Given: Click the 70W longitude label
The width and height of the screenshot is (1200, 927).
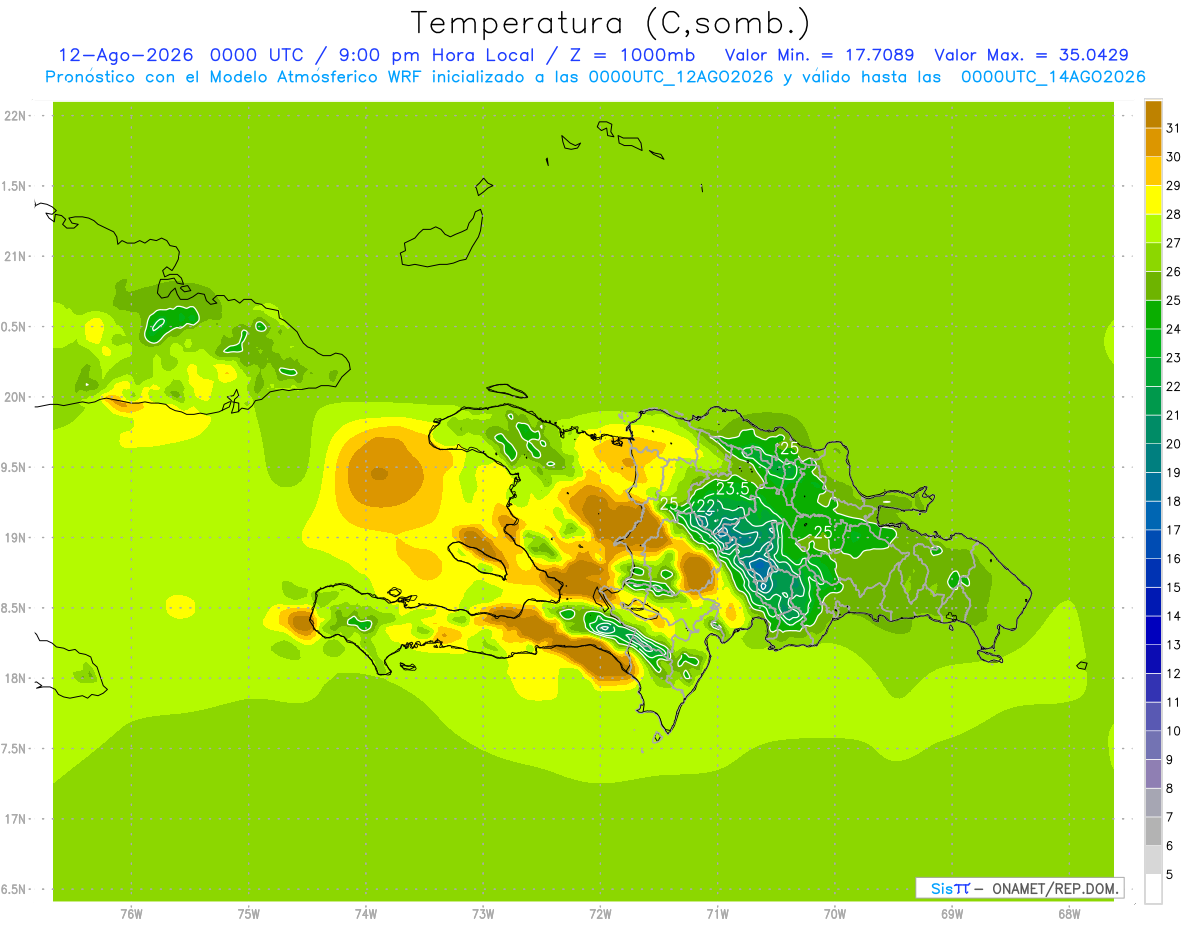Looking at the screenshot, I should [835, 913].
